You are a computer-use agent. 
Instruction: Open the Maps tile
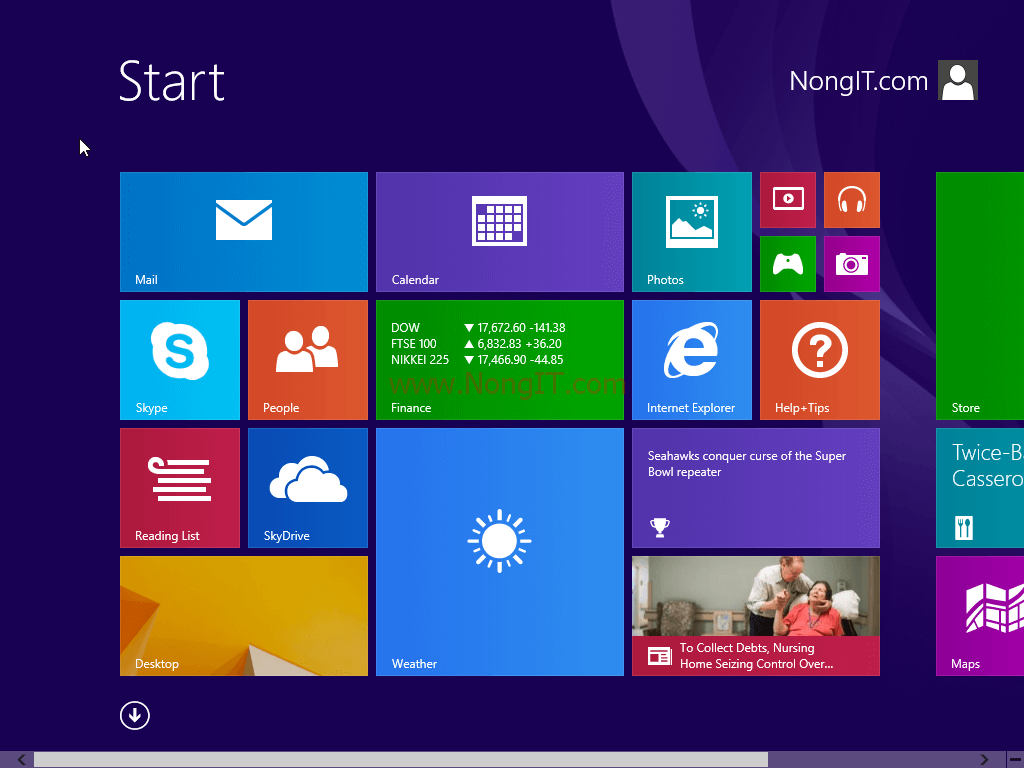click(980, 616)
